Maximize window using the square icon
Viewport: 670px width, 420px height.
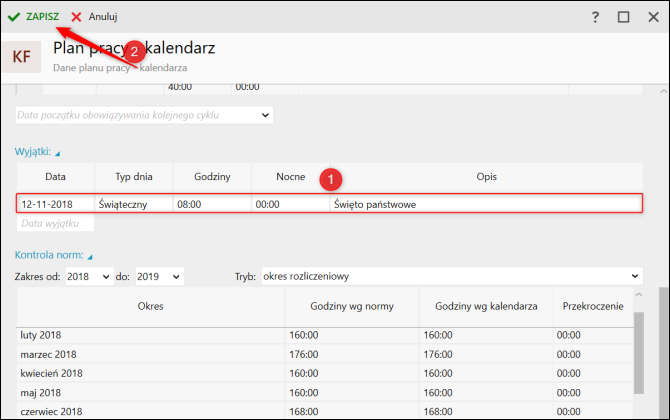point(623,17)
